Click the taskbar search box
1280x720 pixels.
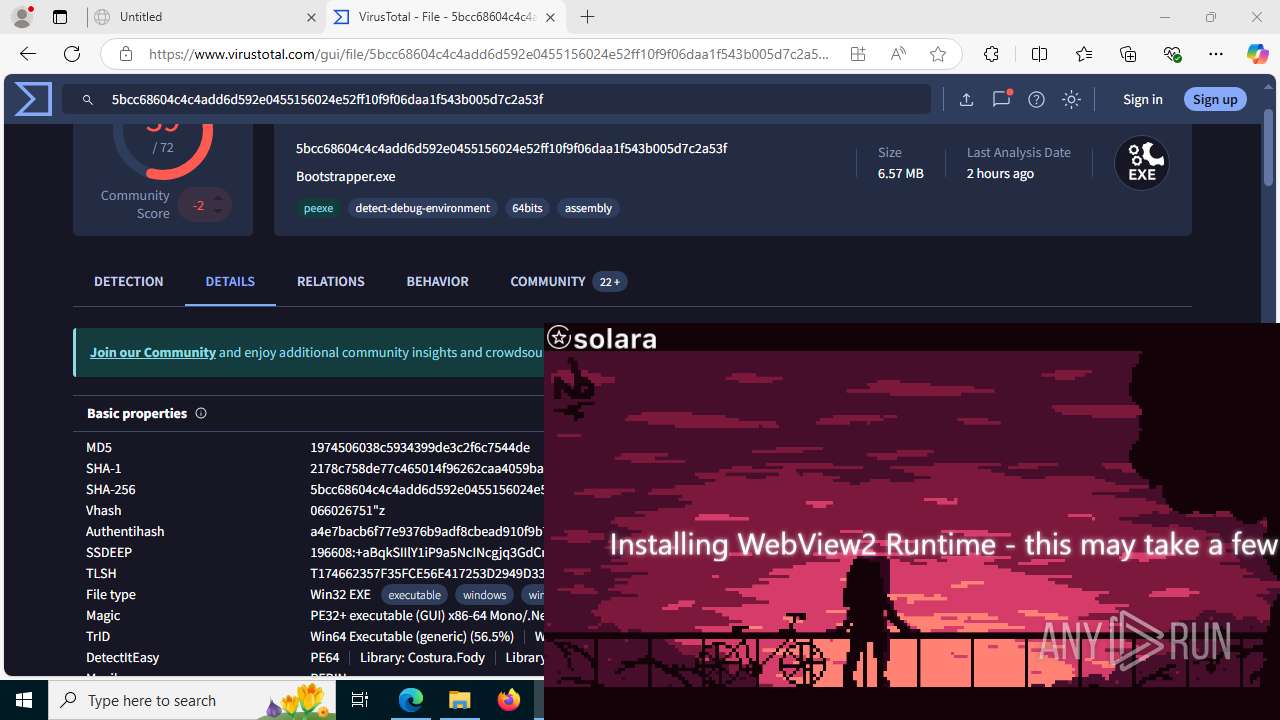(192, 700)
